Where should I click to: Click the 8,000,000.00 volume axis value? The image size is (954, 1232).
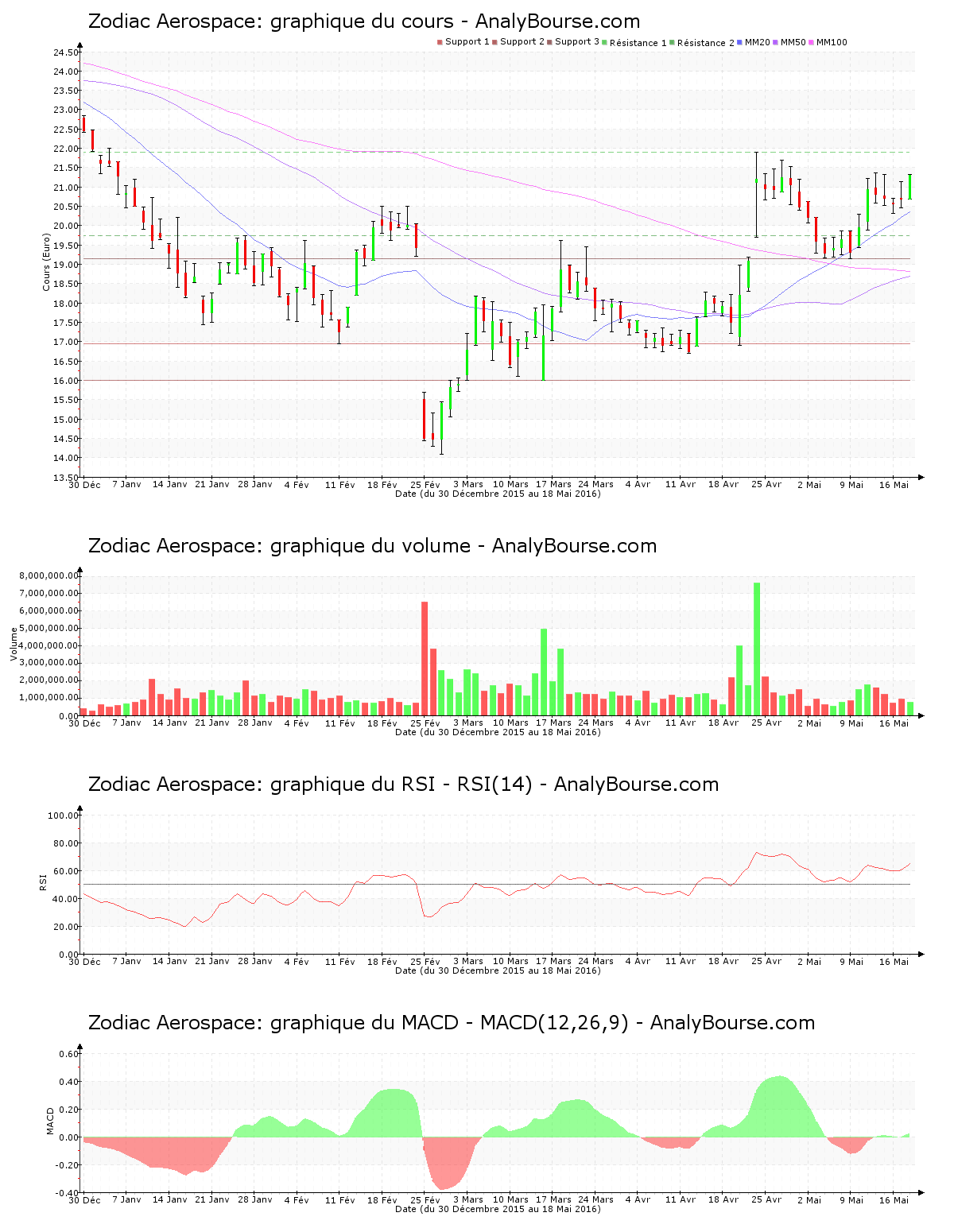pyautogui.click(x=50, y=575)
